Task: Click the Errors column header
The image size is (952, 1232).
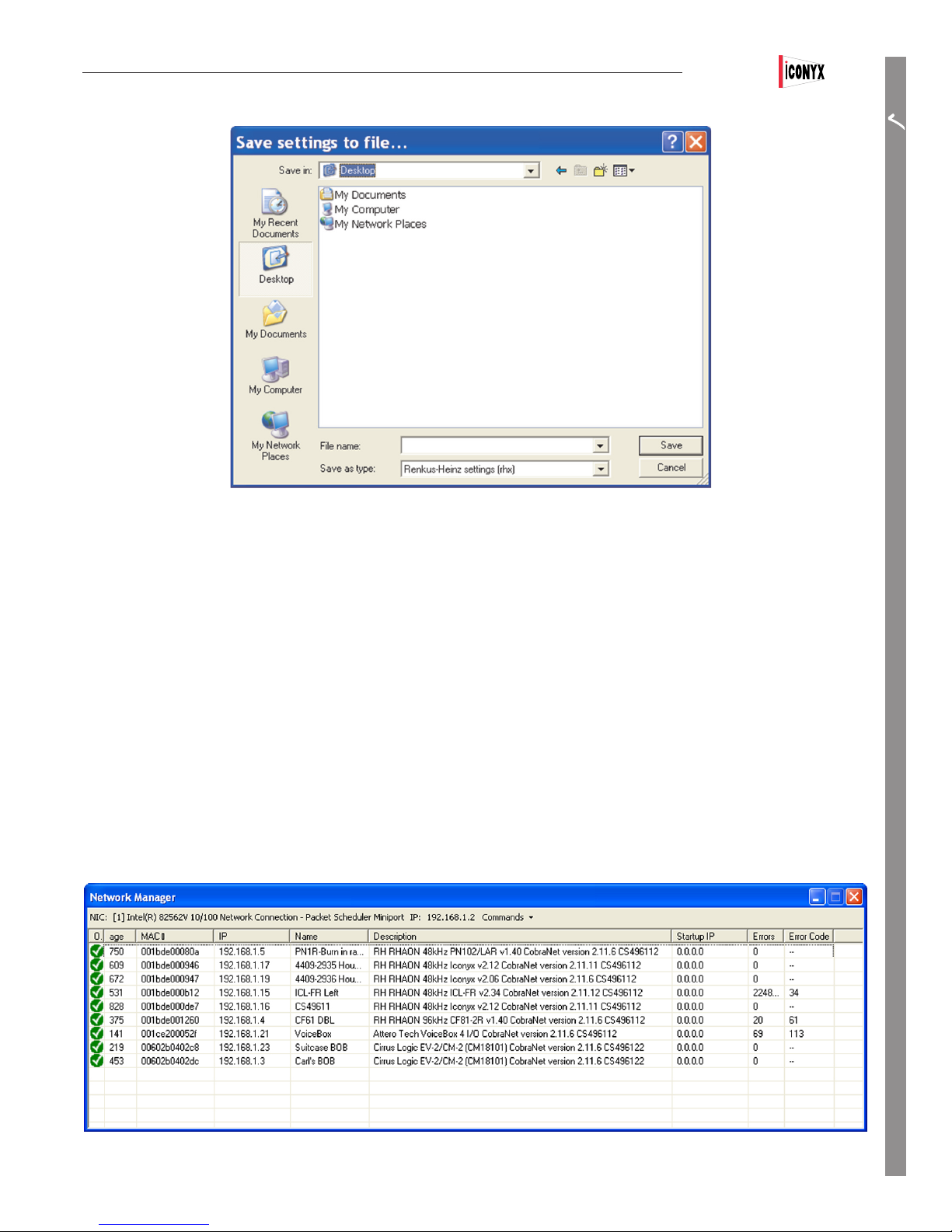Action: tap(765, 936)
